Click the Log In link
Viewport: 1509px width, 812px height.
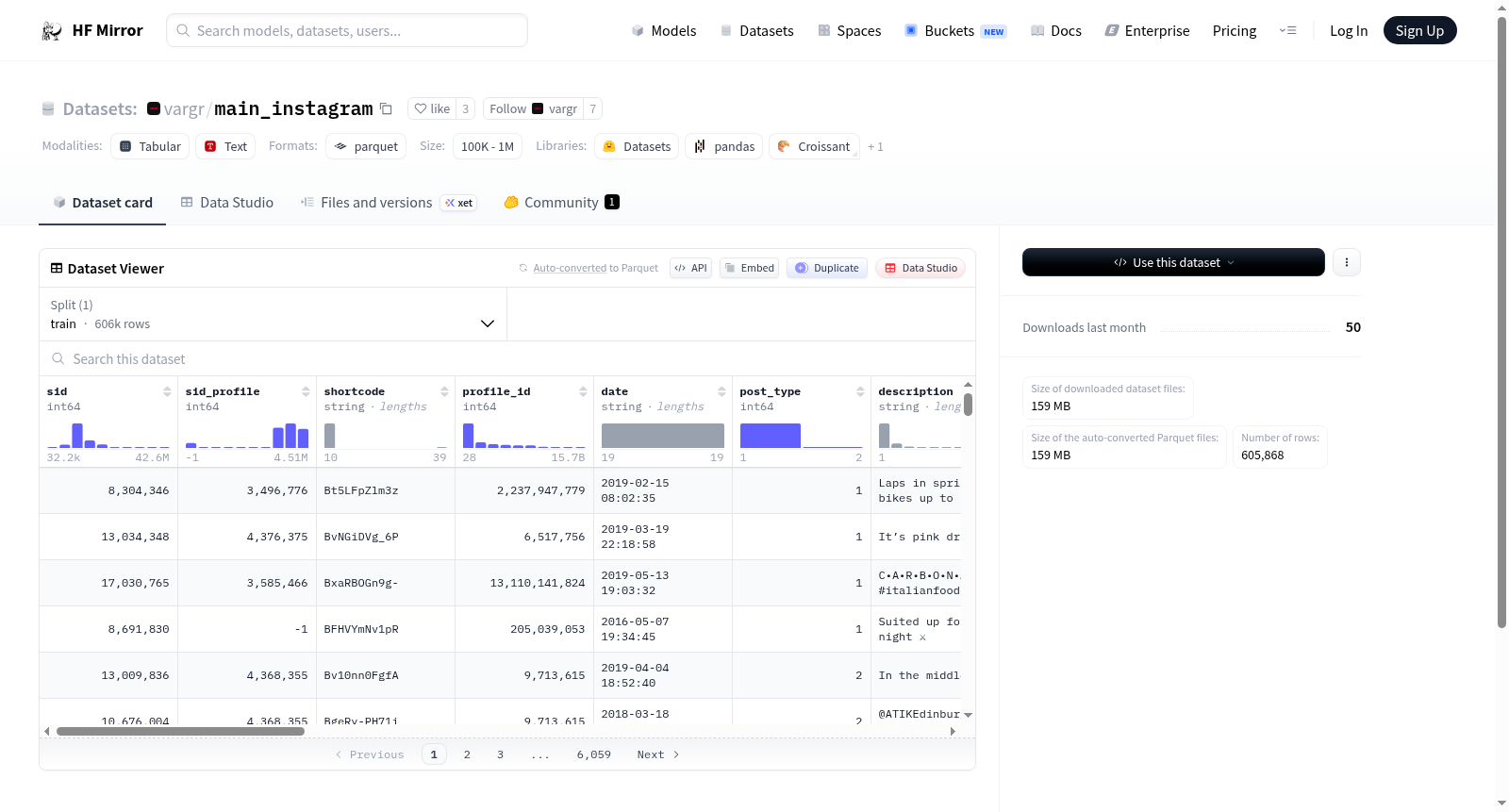pyautogui.click(x=1349, y=30)
